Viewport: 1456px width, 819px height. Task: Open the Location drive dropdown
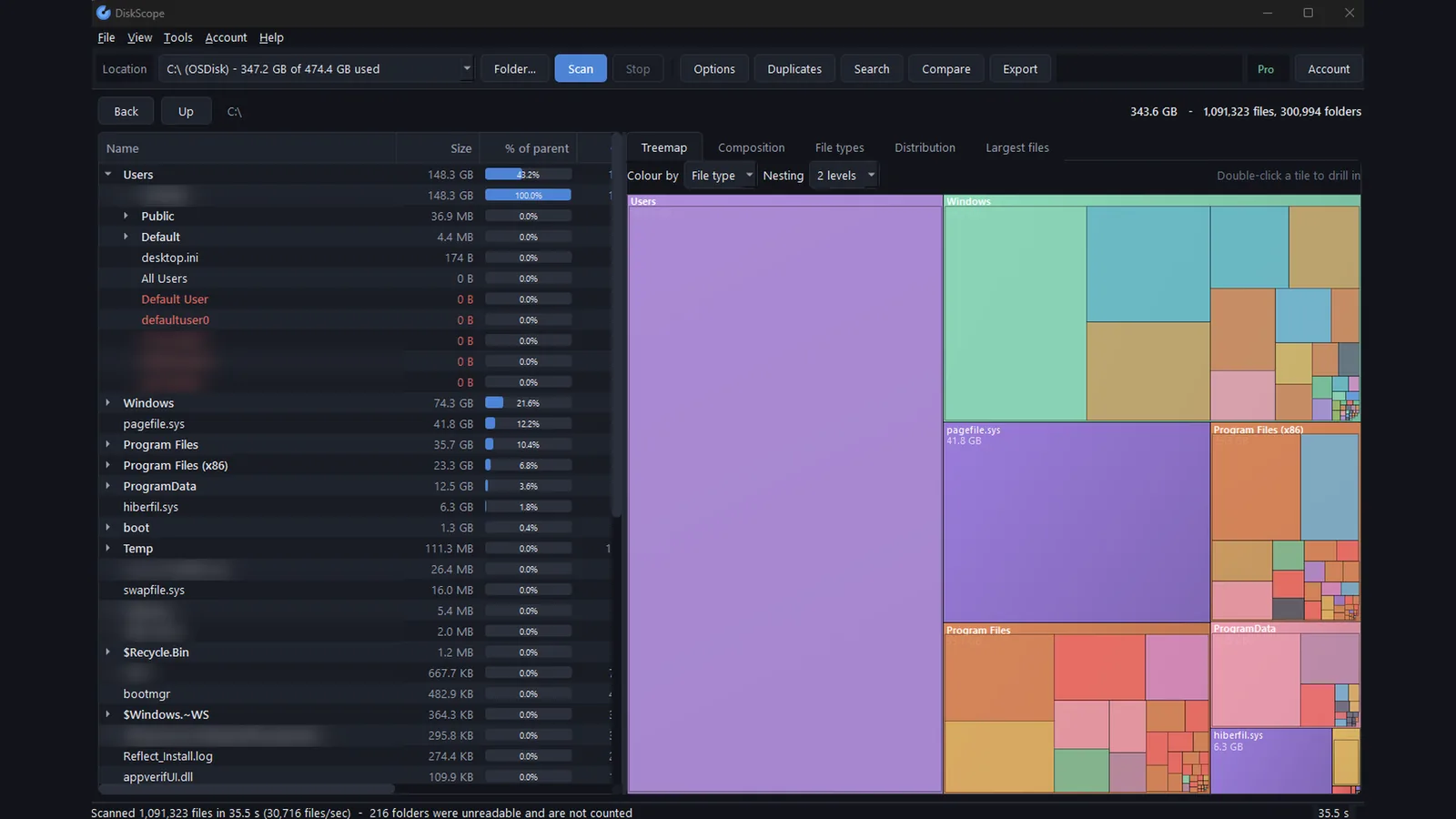tap(317, 69)
